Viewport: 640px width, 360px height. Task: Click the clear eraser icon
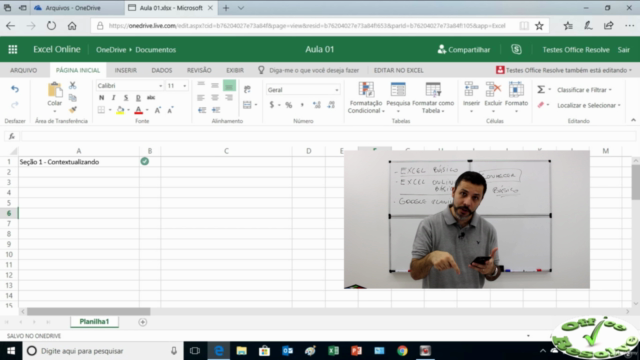click(x=541, y=105)
